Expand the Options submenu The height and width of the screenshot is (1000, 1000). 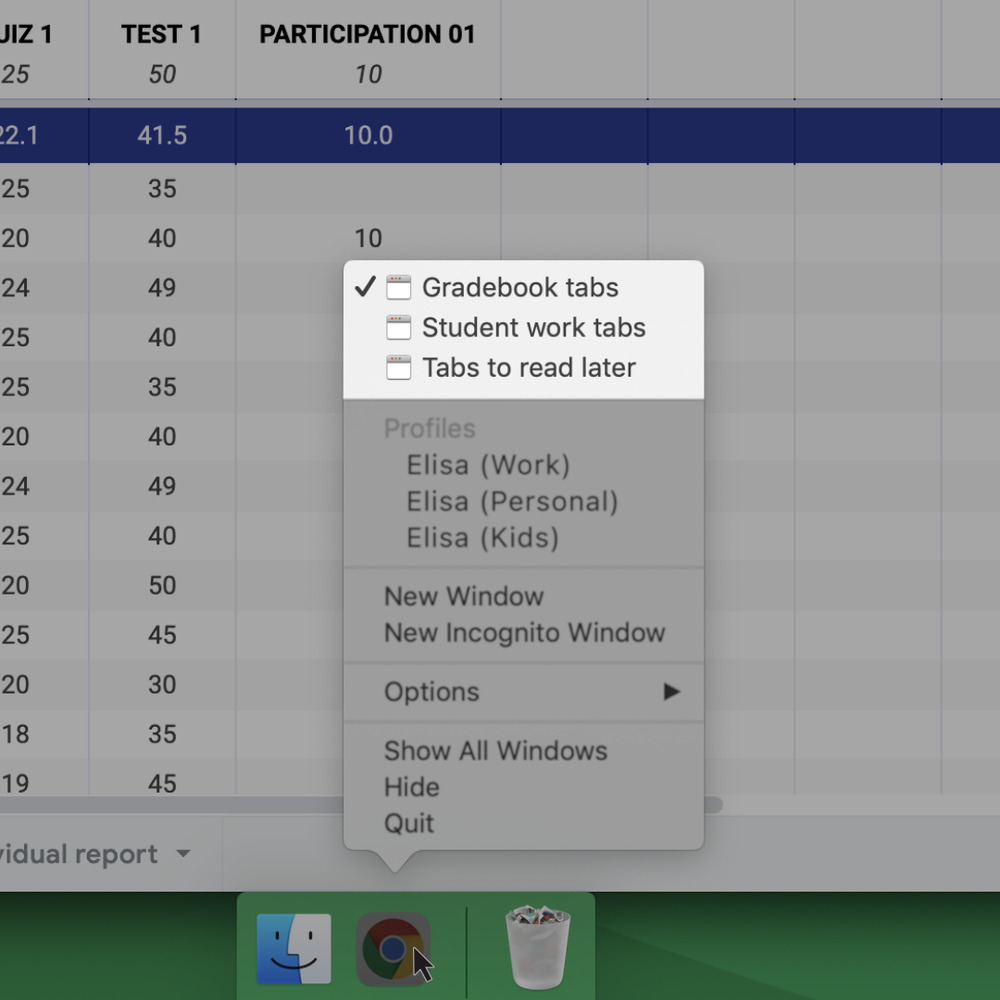[x=431, y=692]
